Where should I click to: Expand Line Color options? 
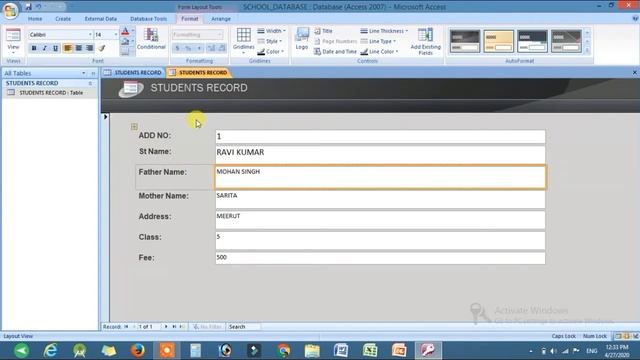pyautogui.click(x=379, y=52)
